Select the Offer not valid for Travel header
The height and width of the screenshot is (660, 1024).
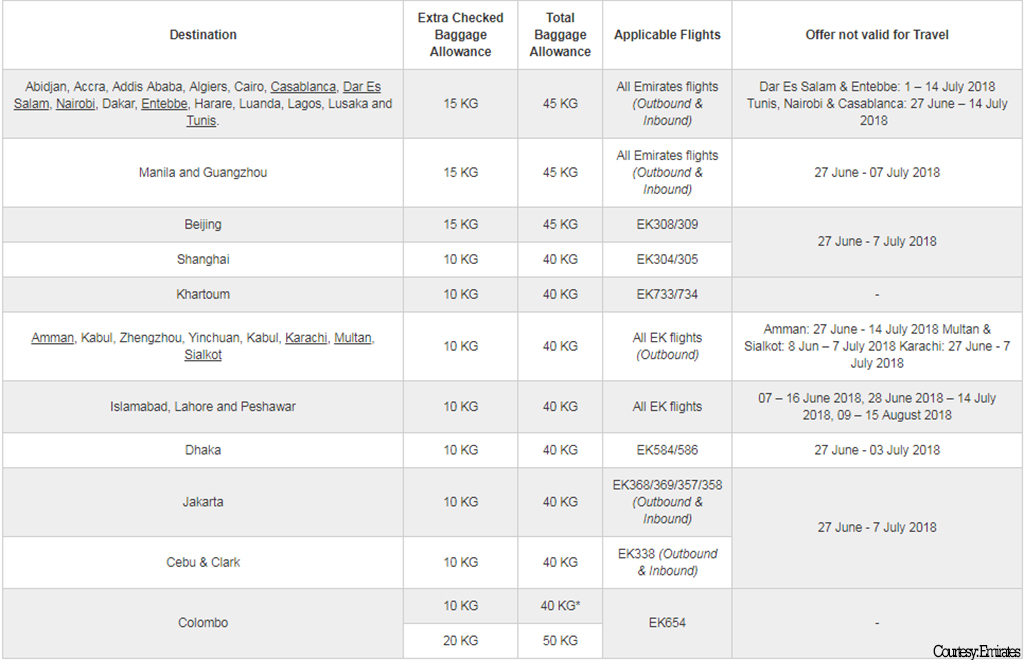pyautogui.click(x=877, y=35)
